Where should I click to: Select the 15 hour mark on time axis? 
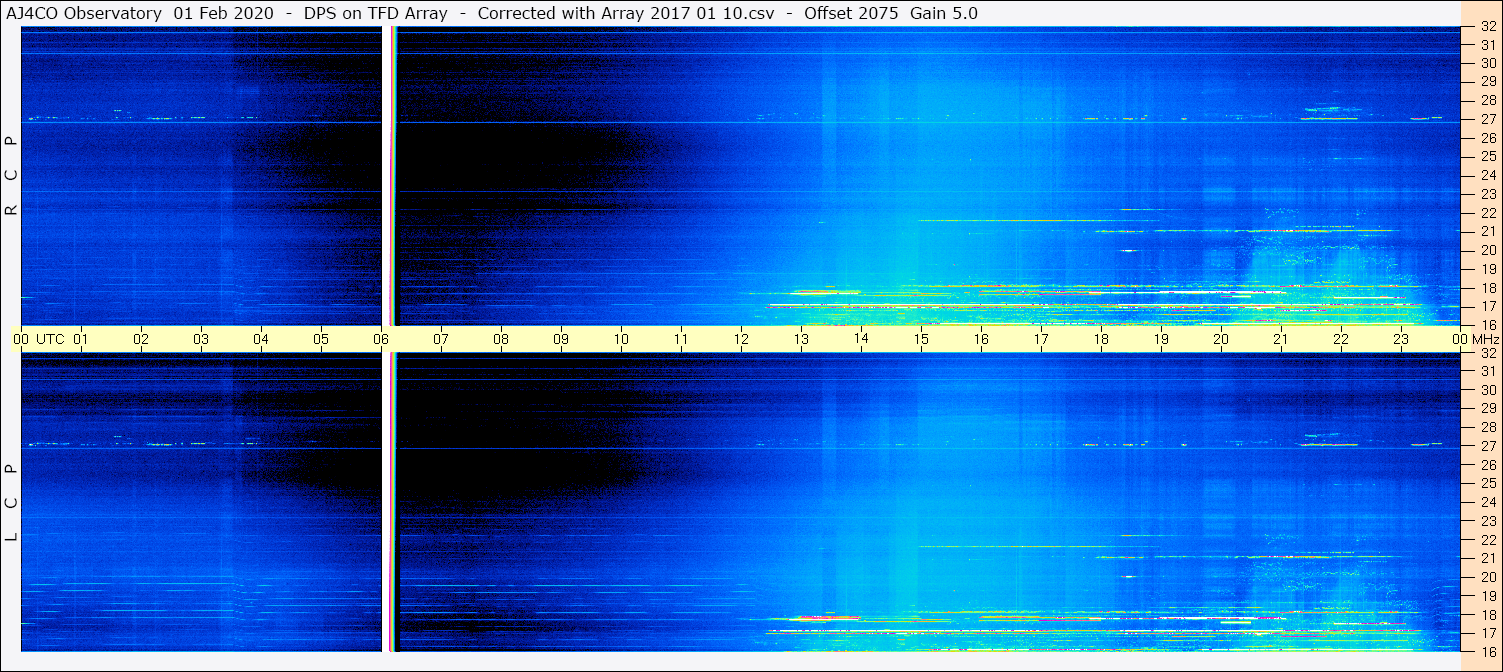[x=921, y=339]
